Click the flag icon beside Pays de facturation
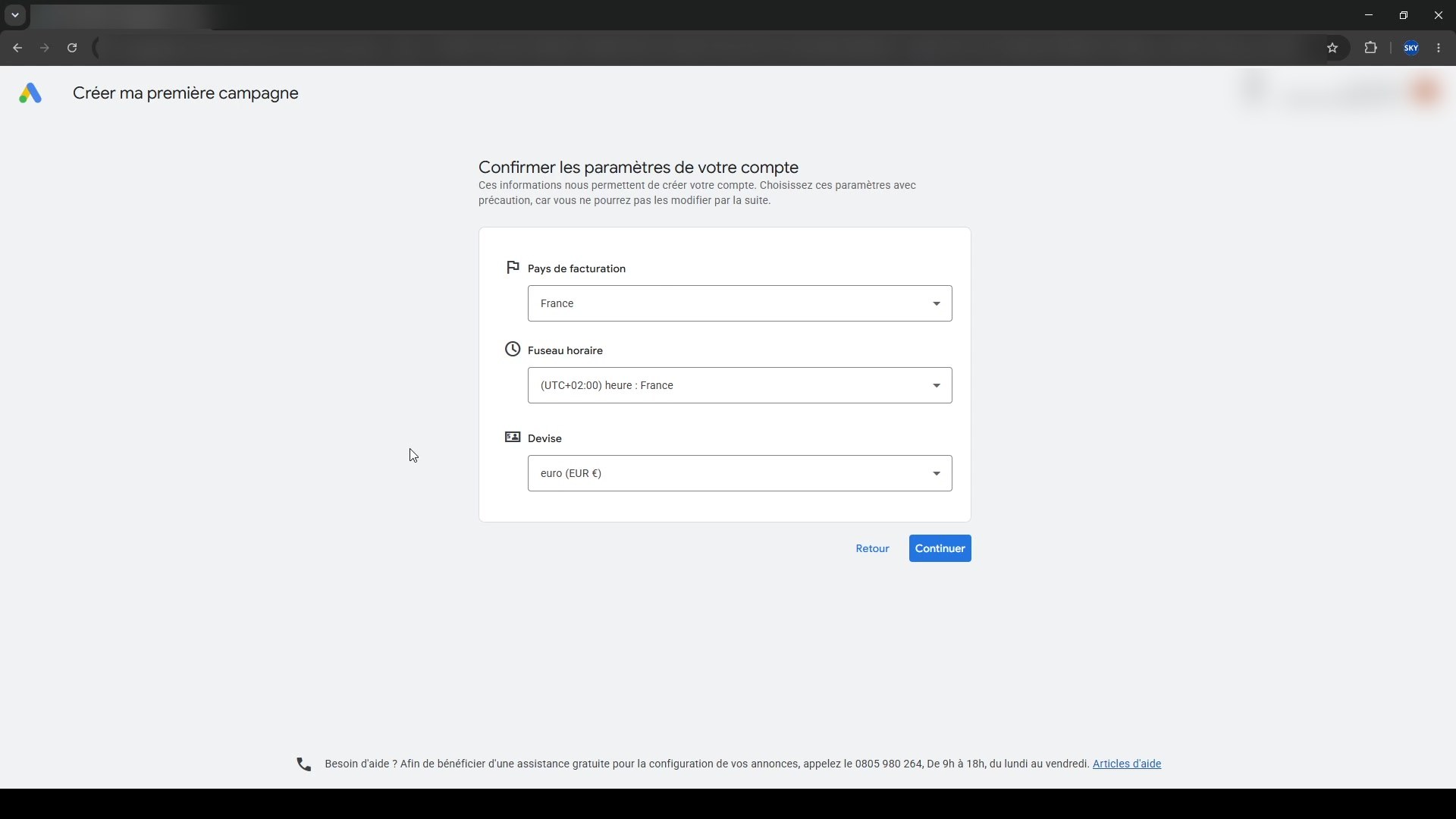 click(513, 268)
